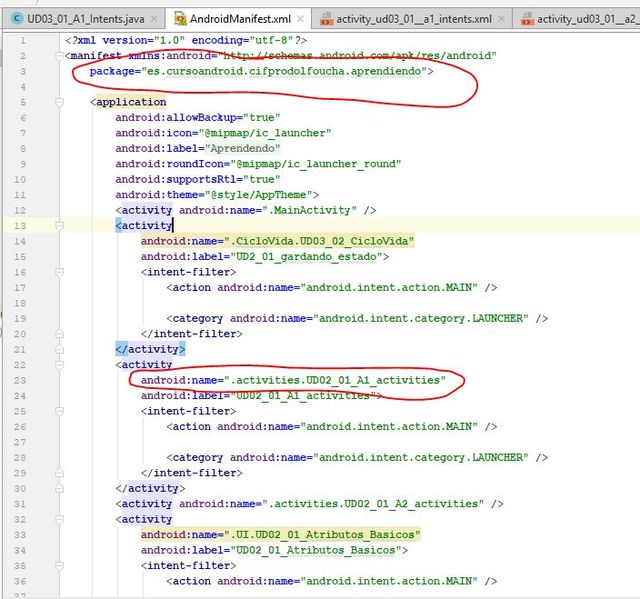Collapse the application tag fold marker on line 5
The width and height of the screenshot is (640, 599).
59,102
